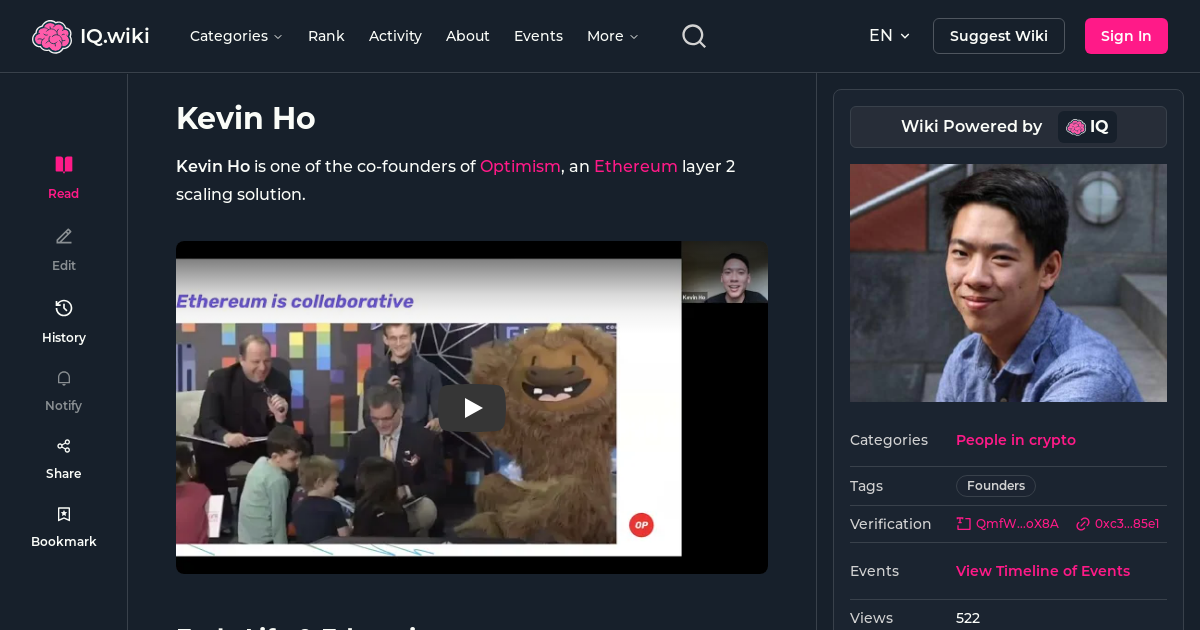Go to the Rank page
This screenshot has height=630, width=1200.
(x=326, y=36)
